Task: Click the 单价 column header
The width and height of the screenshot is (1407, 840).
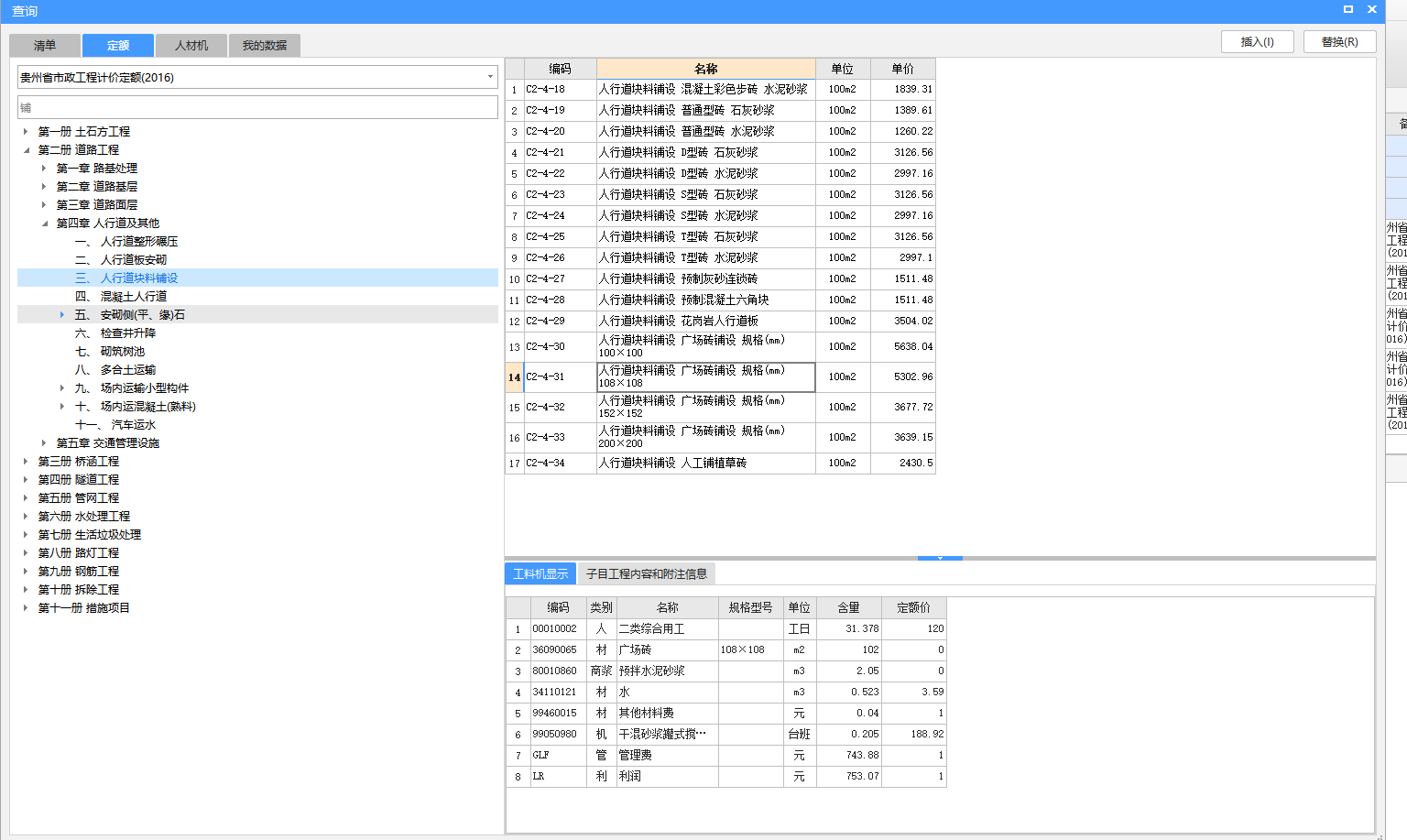Action: point(903,69)
